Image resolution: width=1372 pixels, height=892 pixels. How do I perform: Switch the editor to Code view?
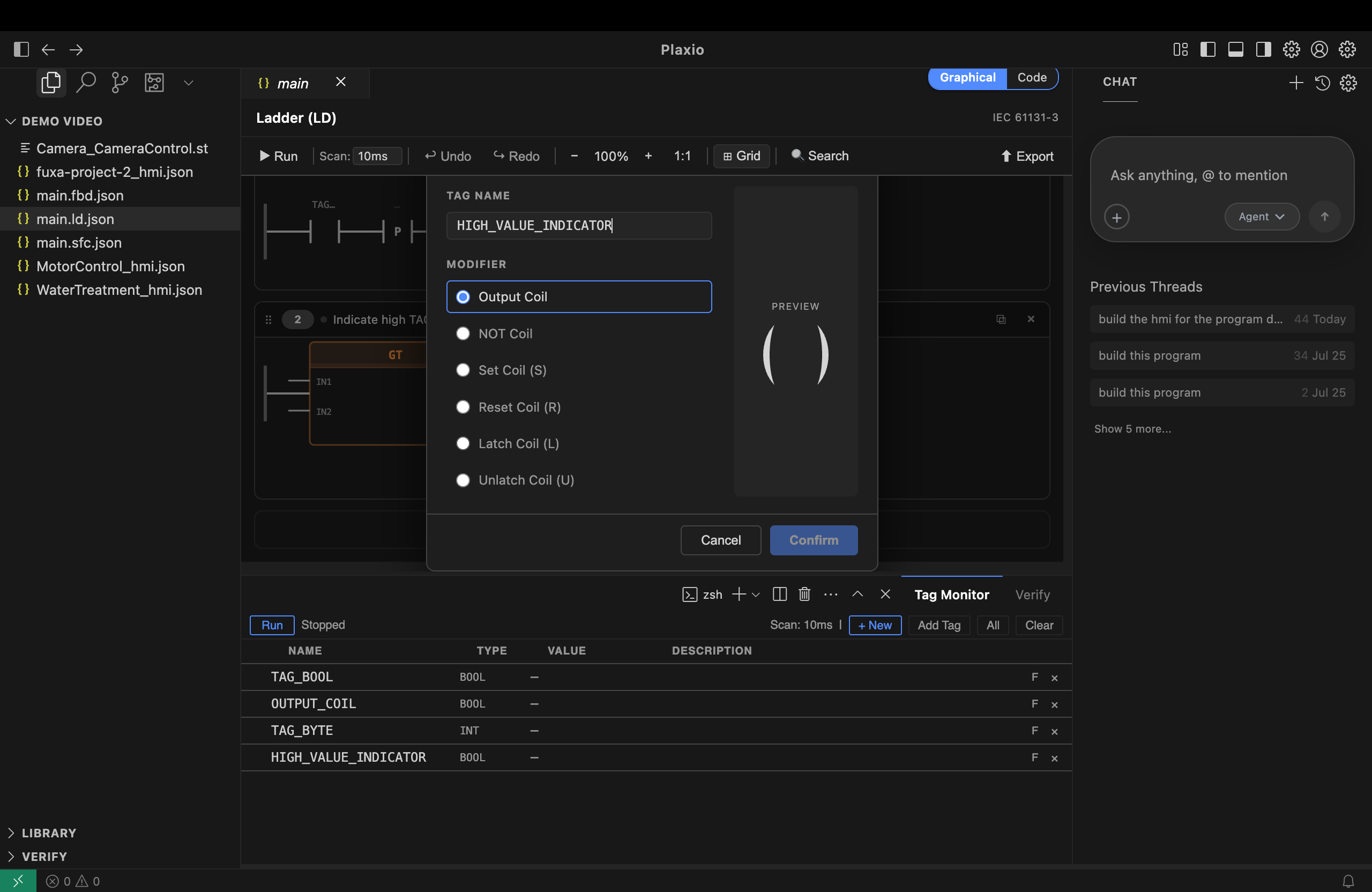pyautogui.click(x=1032, y=77)
